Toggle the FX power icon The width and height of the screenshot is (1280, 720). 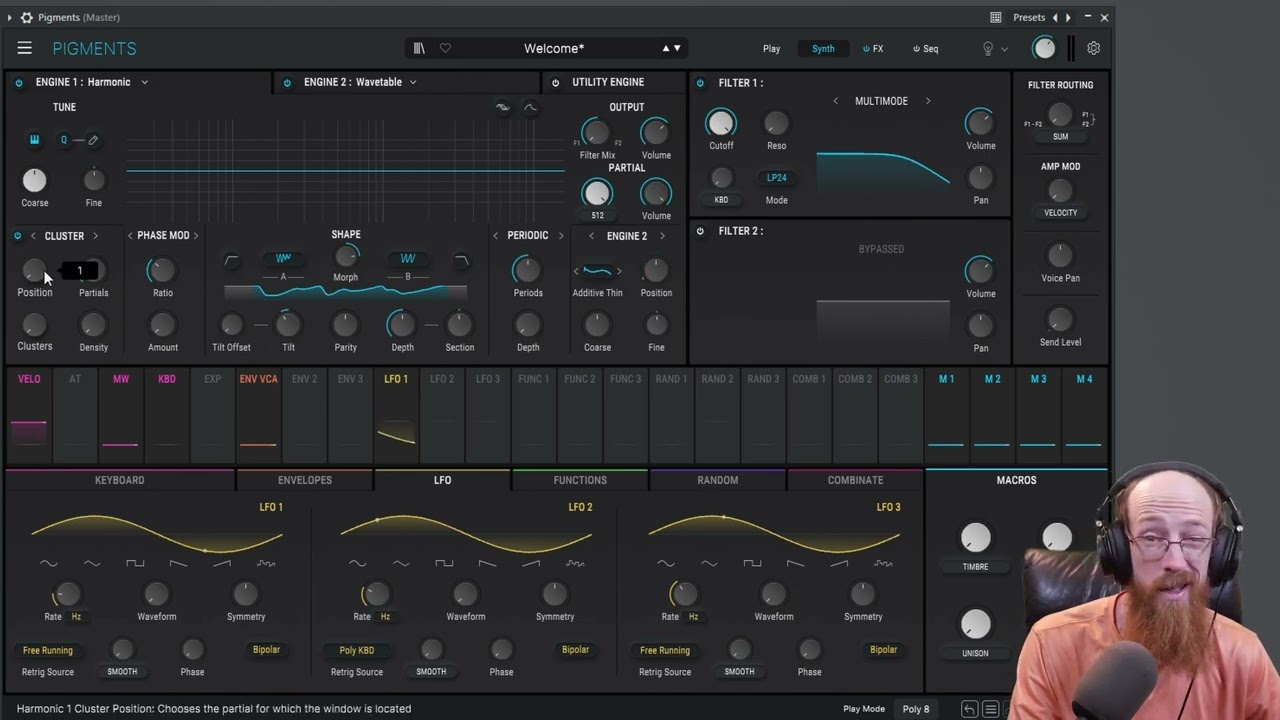coord(867,49)
